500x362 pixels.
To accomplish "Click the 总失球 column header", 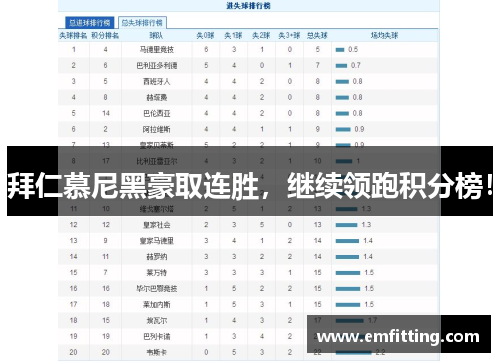I will tap(317, 35).
